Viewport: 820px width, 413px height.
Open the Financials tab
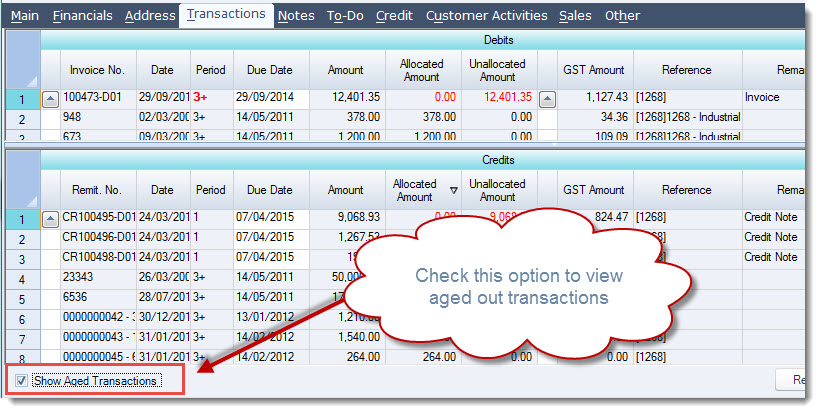(x=83, y=16)
